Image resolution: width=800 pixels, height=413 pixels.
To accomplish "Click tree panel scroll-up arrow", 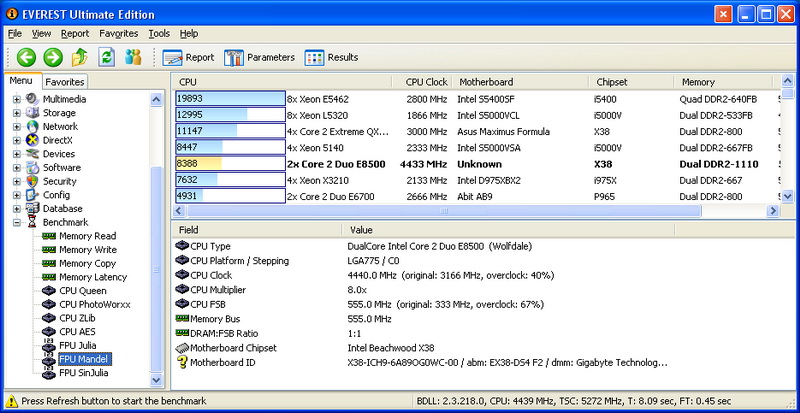I will (156, 100).
